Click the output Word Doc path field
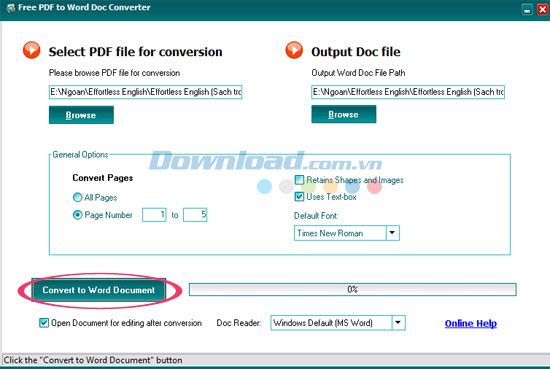 click(x=408, y=92)
